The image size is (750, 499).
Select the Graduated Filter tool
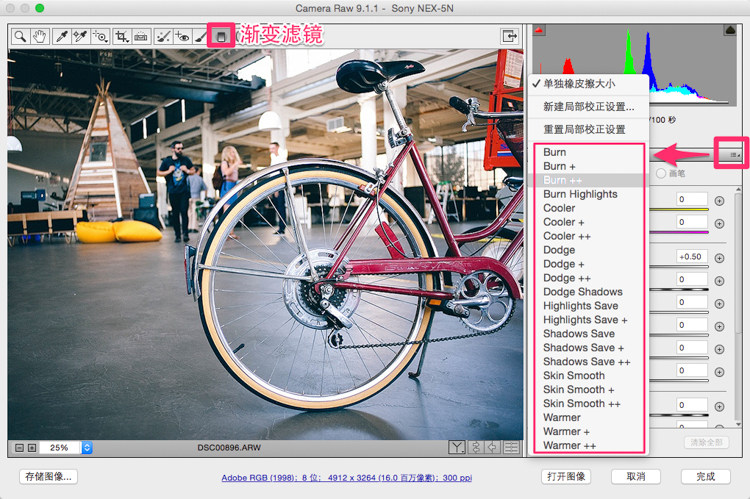coord(221,36)
